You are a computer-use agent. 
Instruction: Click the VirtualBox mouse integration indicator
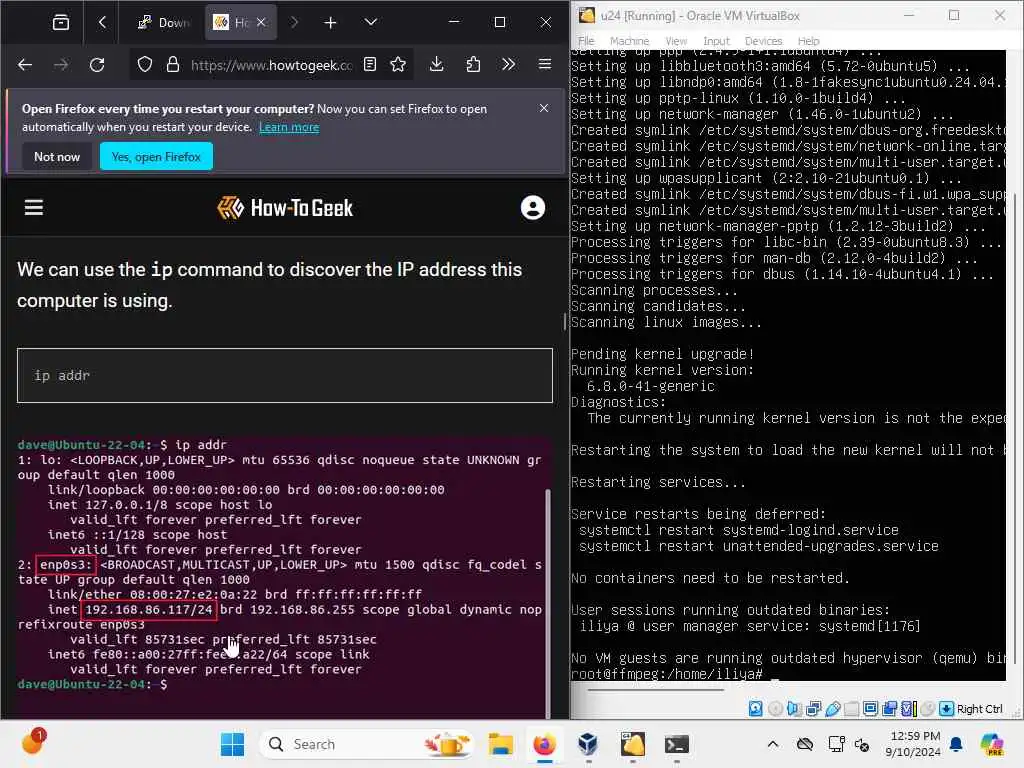tap(927, 709)
